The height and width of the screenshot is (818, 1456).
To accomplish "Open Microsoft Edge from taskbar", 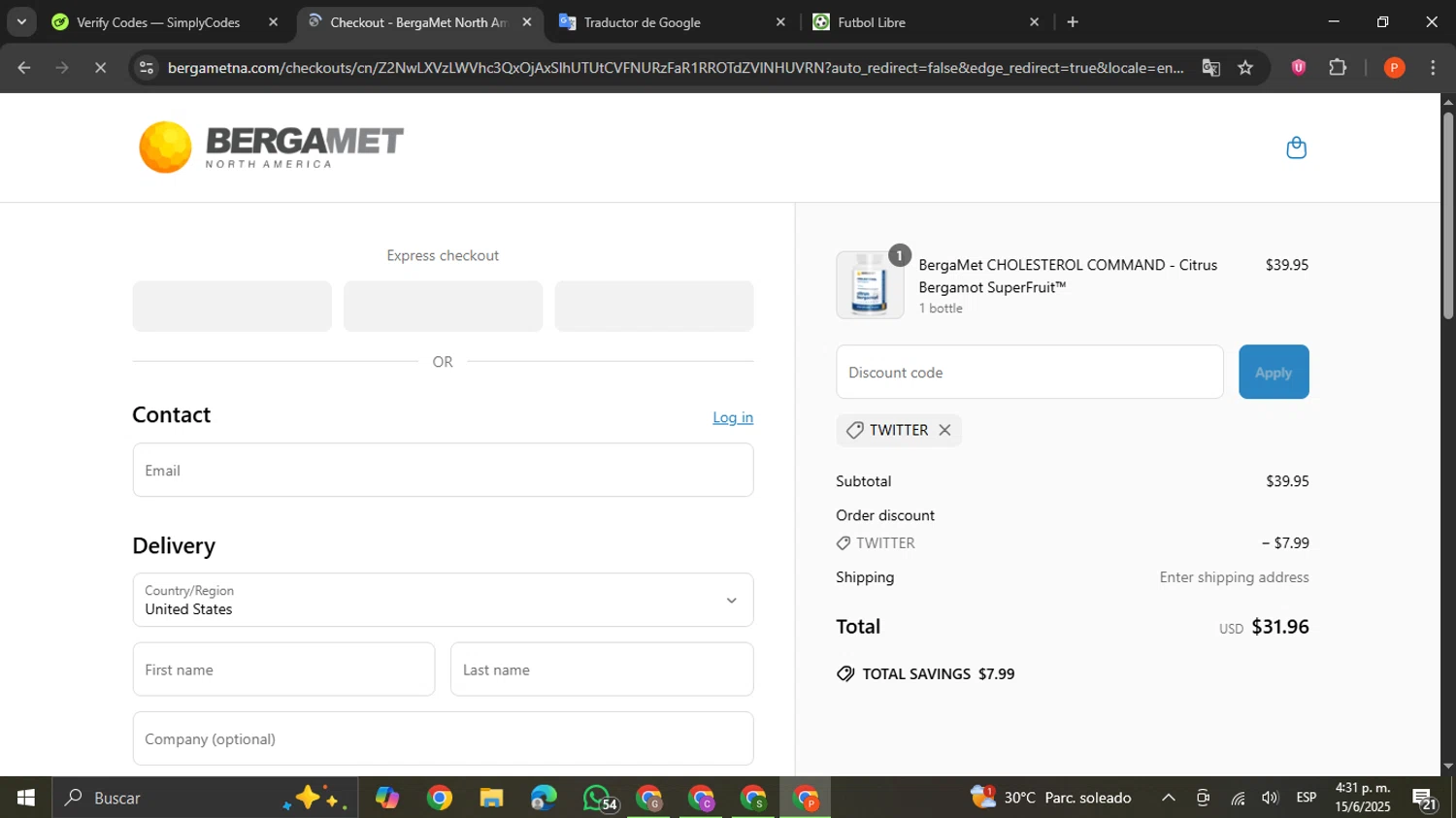I will (x=544, y=798).
